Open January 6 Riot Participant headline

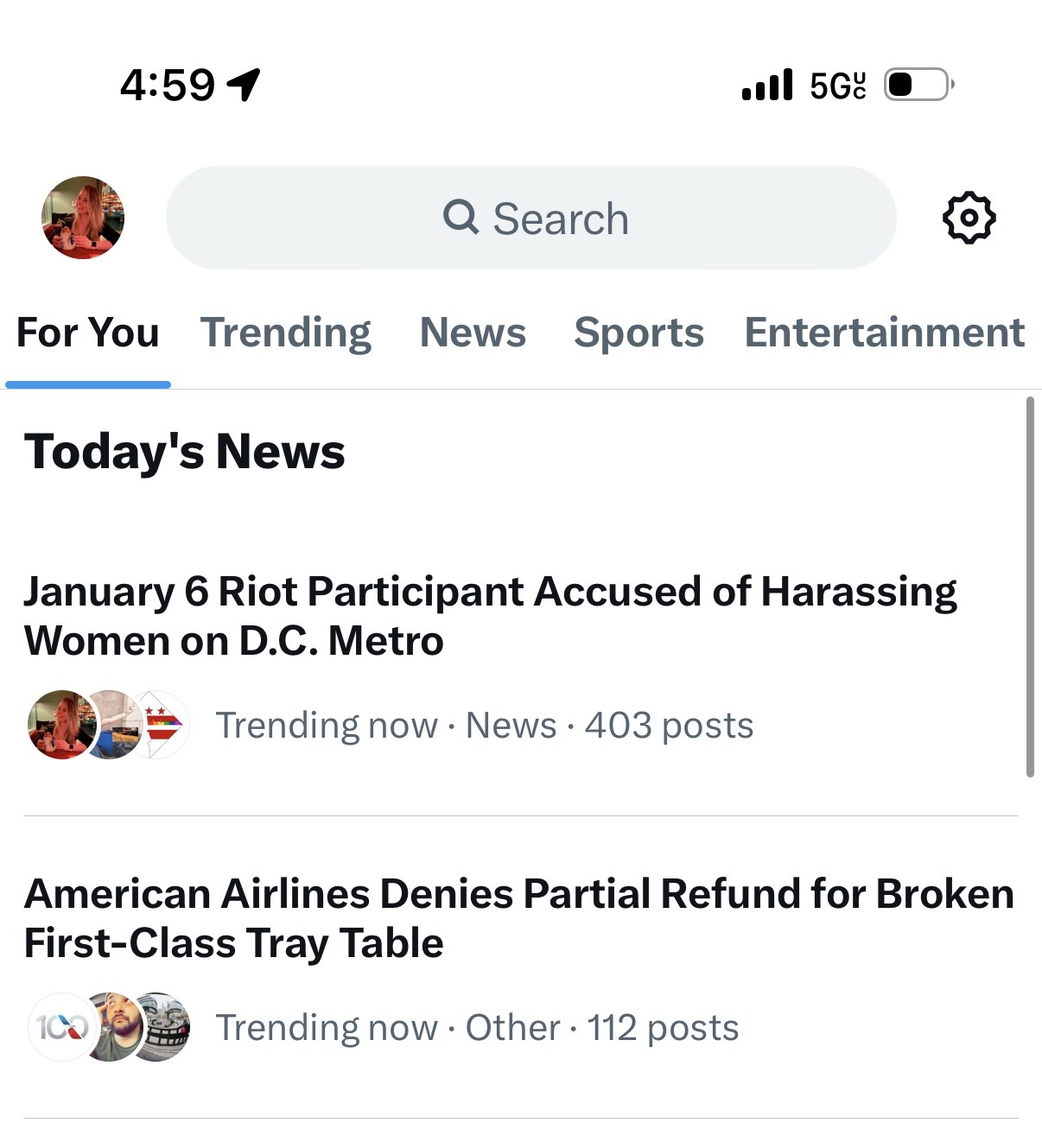coord(490,615)
